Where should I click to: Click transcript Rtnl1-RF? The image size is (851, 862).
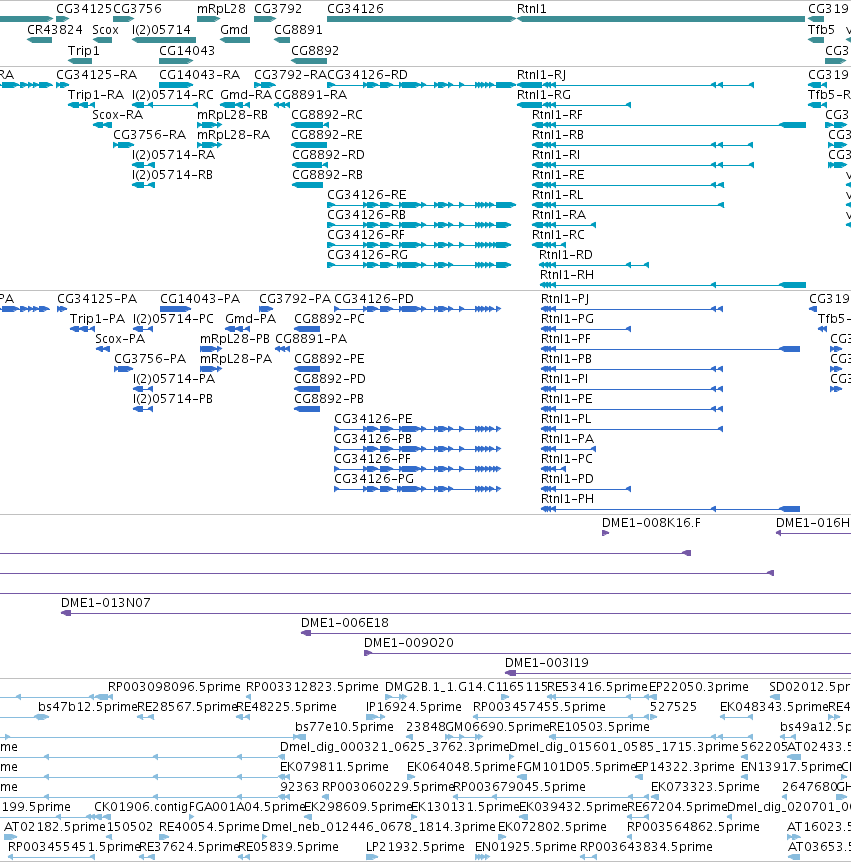pyautogui.click(x=557, y=115)
